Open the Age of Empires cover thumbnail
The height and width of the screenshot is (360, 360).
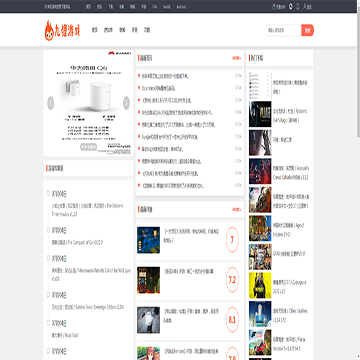pos(260,228)
